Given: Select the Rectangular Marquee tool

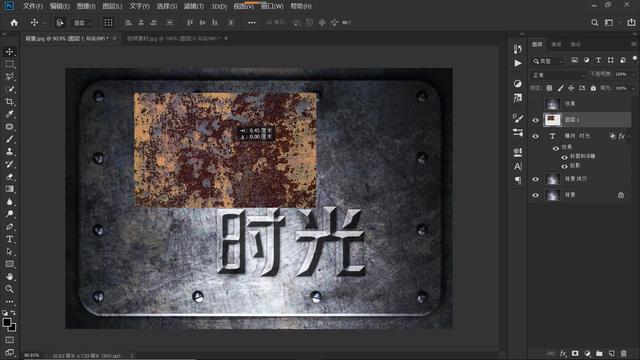Looking at the screenshot, I should [x=9, y=64].
